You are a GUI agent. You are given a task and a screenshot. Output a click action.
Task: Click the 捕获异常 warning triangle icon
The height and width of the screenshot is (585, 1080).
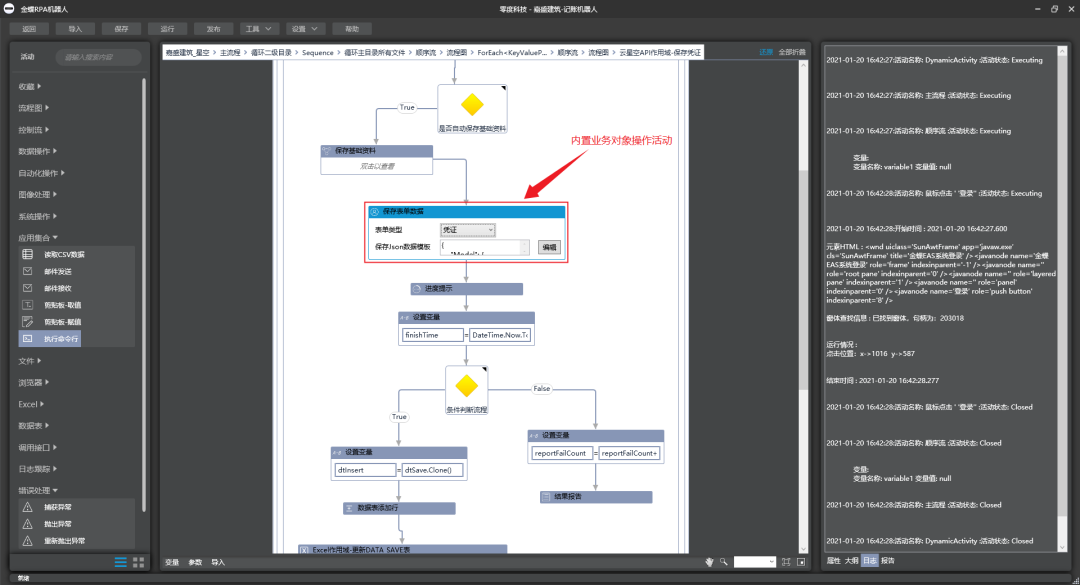(28, 507)
